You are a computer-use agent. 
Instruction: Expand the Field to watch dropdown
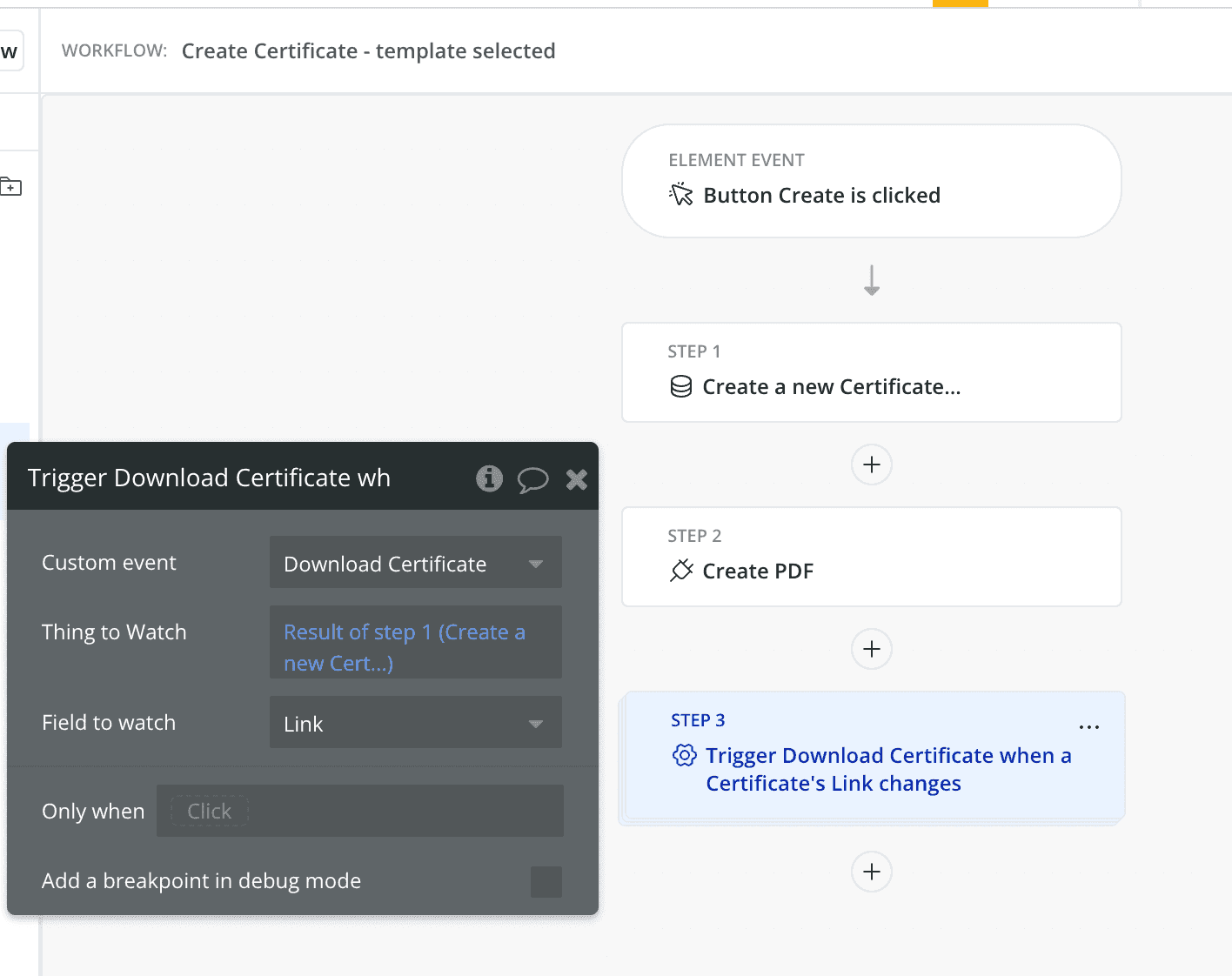tap(415, 723)
